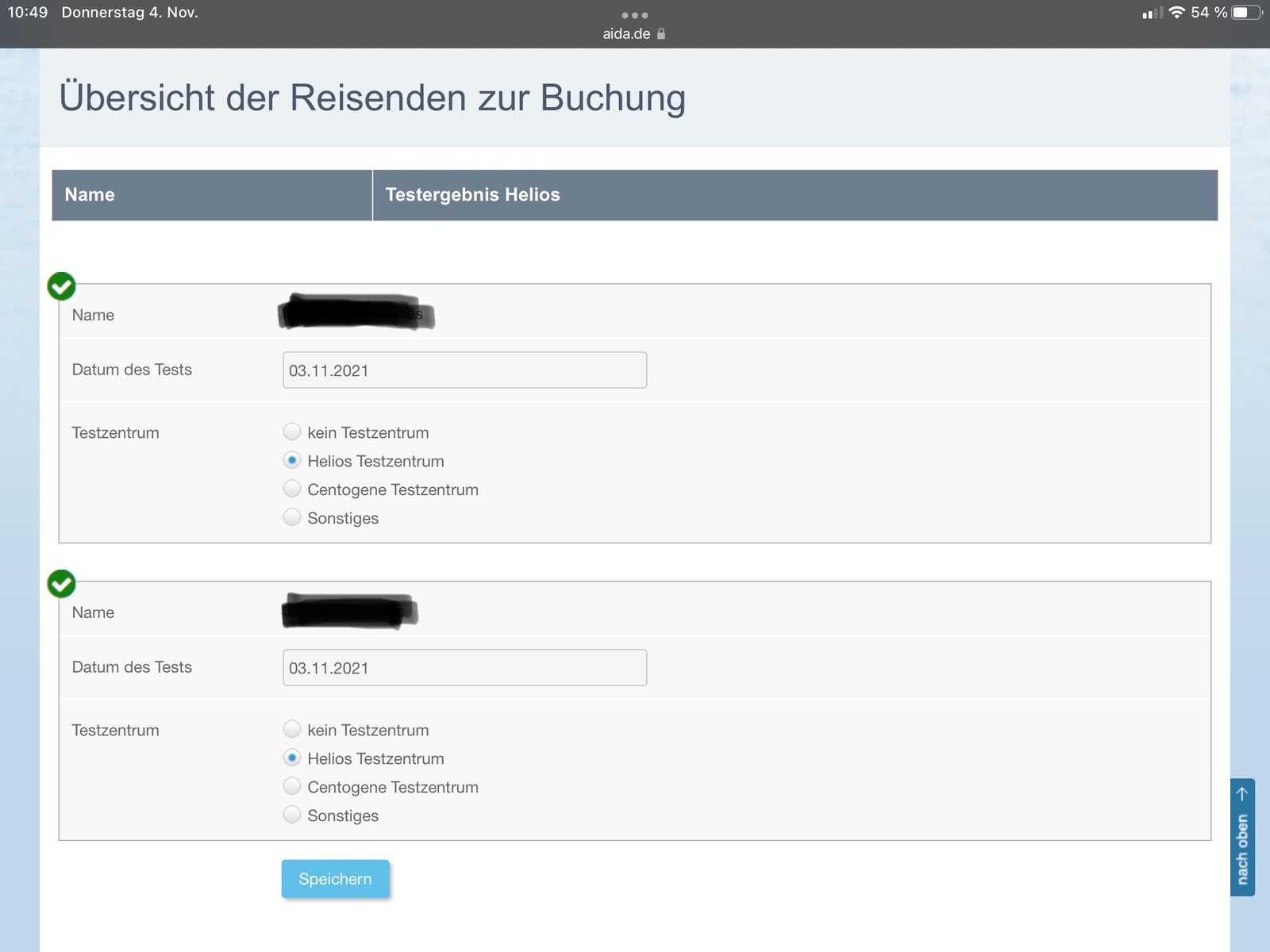This screenshot has width=1270, height=952.
Task: Choose 'Centogene Testzentrum' for first traveler
Action: coord(292,489)
